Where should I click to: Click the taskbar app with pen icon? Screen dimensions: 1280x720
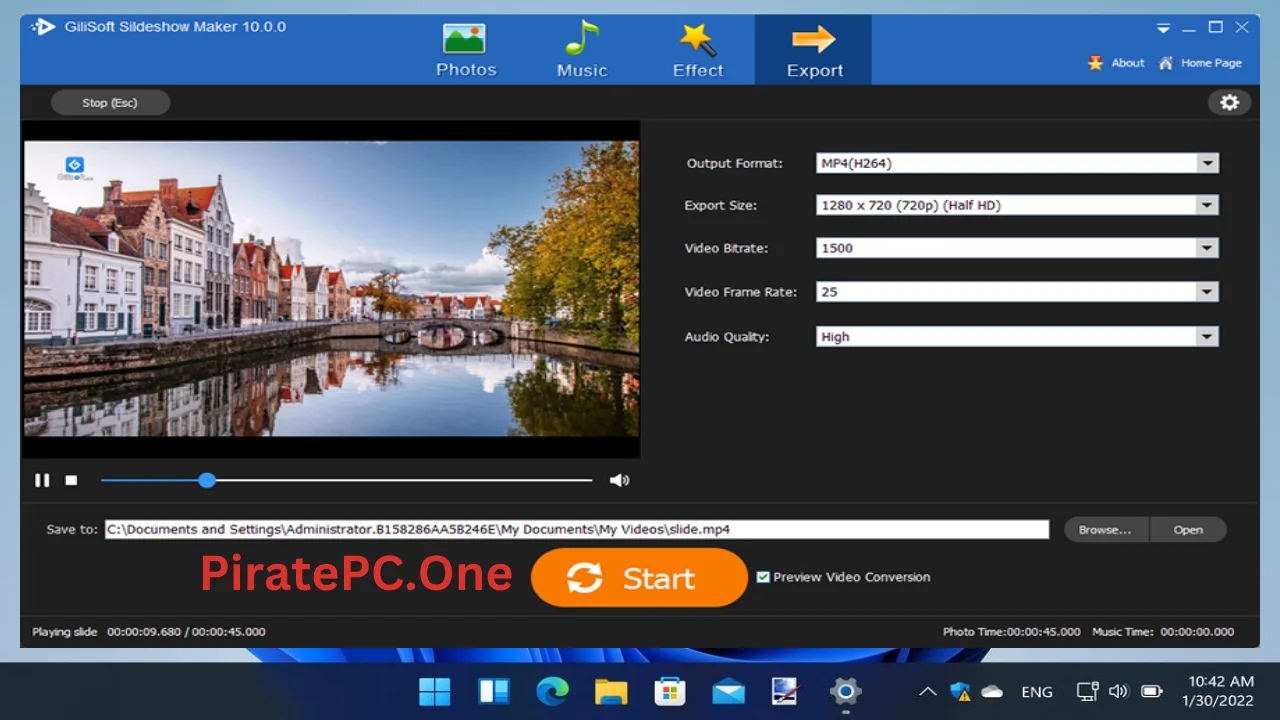click(x=786, y=691)
